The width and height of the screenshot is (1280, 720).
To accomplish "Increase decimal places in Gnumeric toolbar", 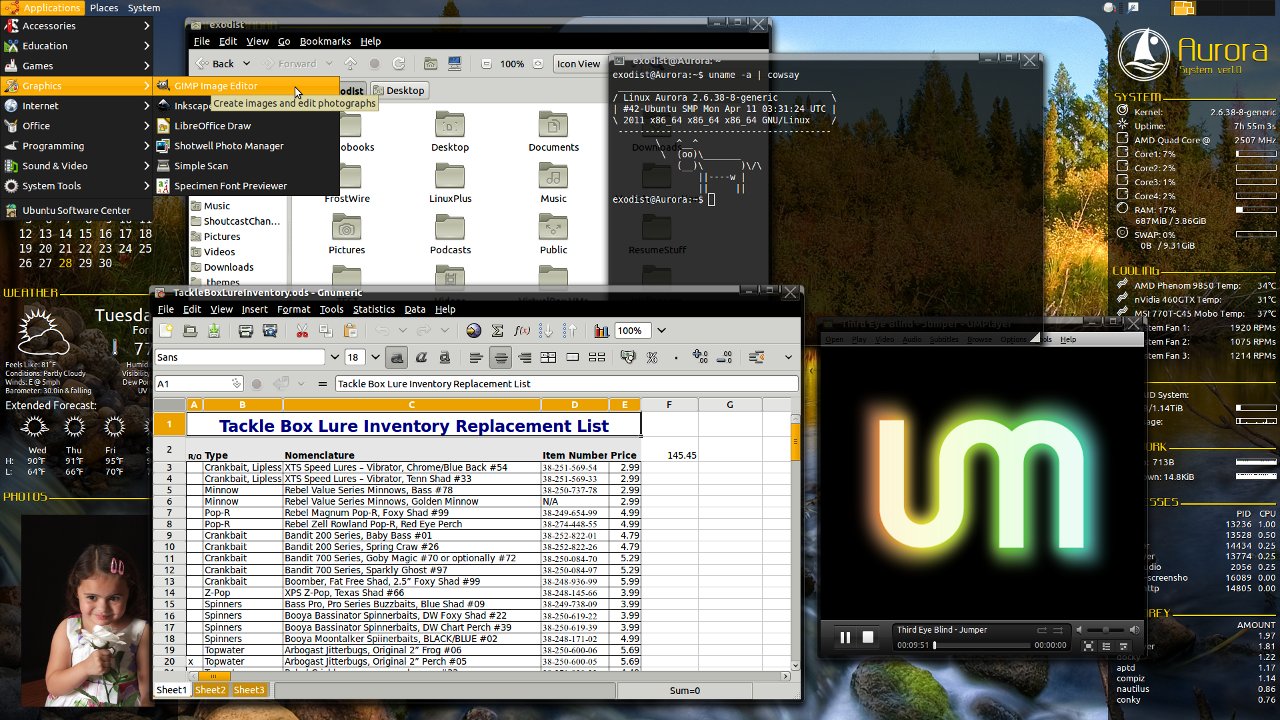I will coord(700,357).
